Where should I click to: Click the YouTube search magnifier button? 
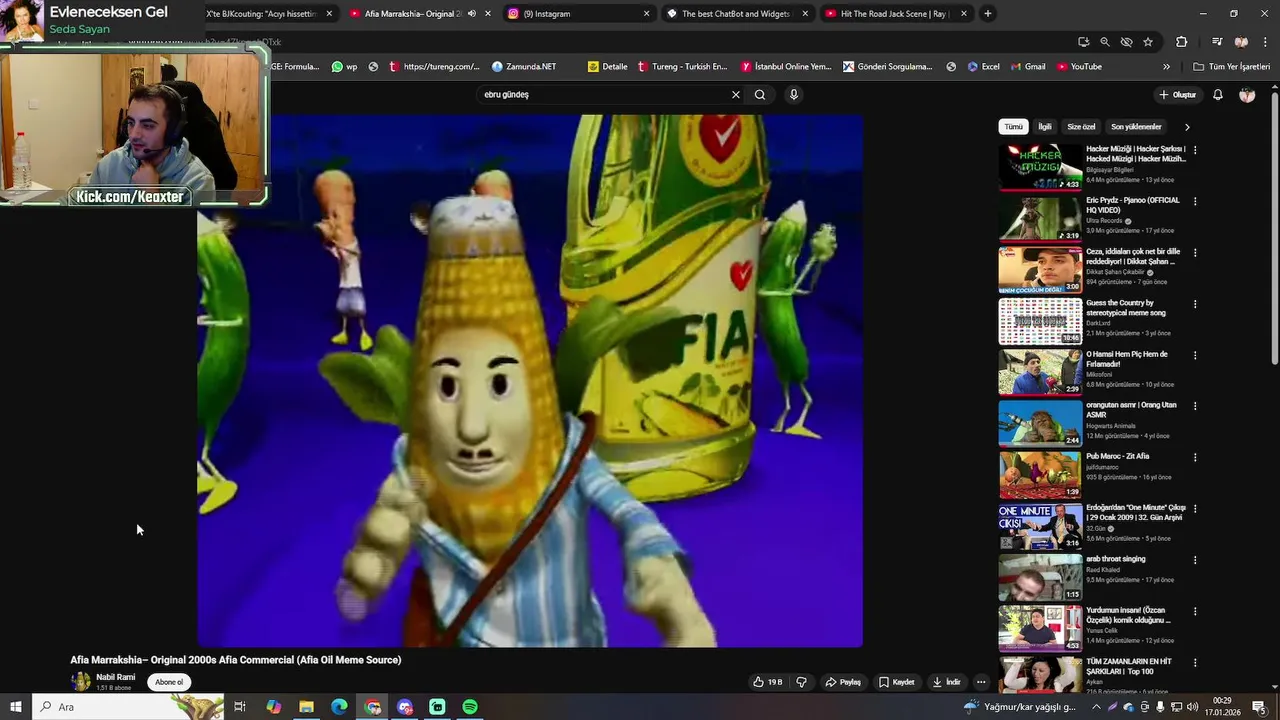pos(760,95)
